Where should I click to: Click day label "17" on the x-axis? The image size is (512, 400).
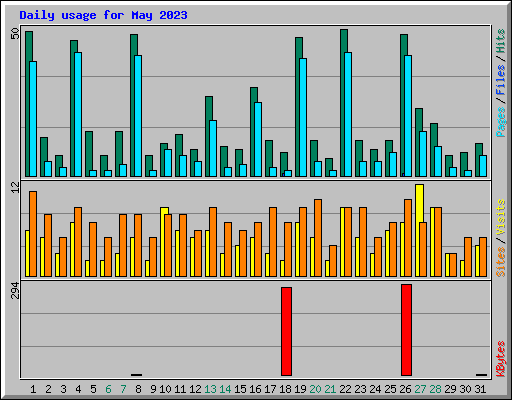coord(270,389)
